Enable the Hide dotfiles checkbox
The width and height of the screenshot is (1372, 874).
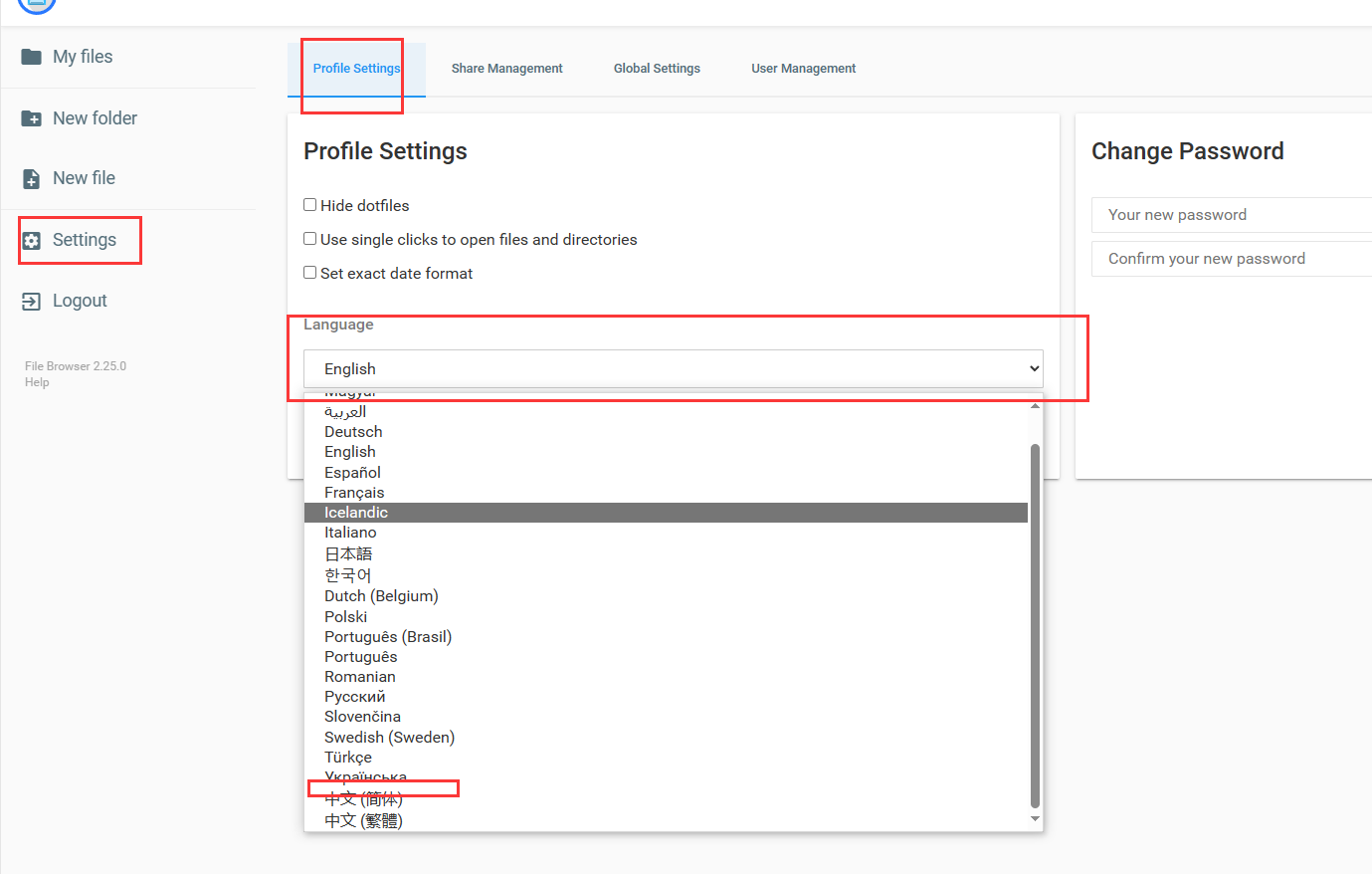(x=310, y=205)
